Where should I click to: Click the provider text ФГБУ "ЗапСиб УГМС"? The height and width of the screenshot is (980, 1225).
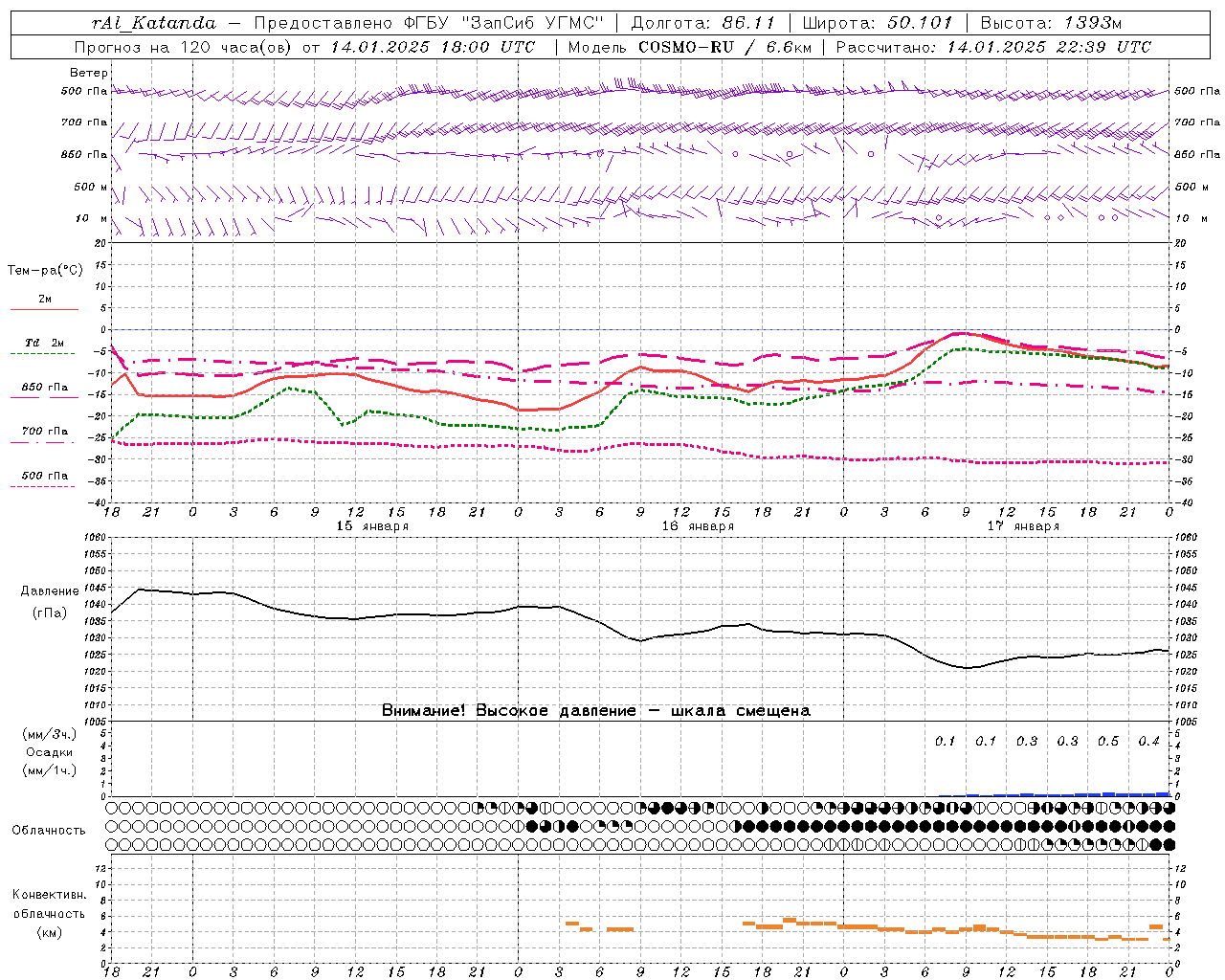point(503,23)
